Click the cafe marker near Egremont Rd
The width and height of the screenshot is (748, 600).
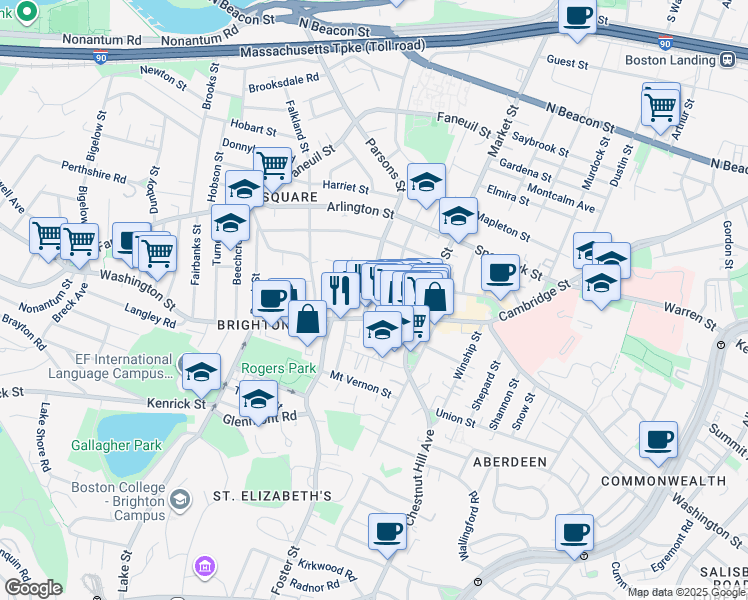574,535
